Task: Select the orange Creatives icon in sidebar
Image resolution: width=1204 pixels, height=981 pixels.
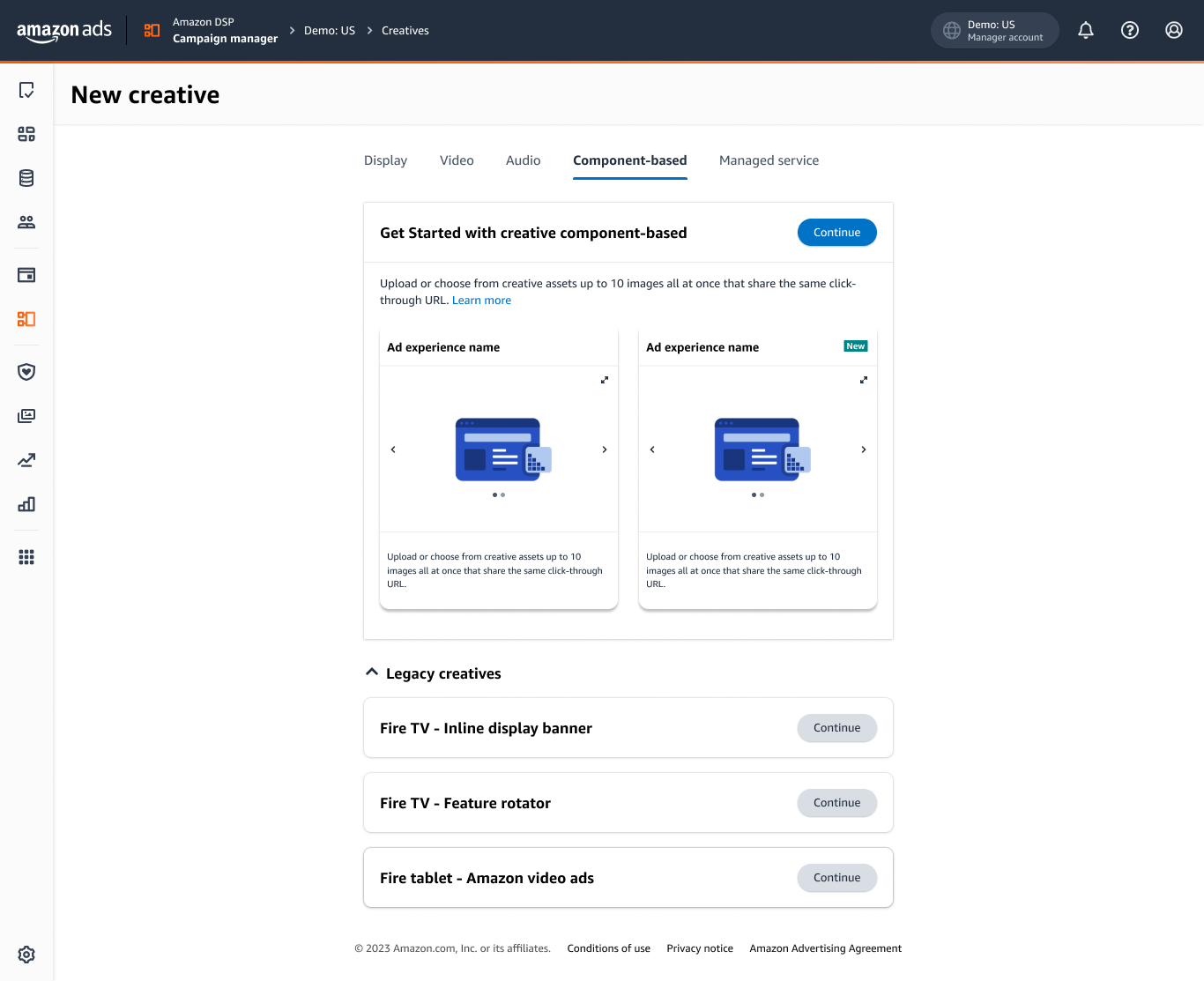Action: pyautogui.click(x=26, y=319)
